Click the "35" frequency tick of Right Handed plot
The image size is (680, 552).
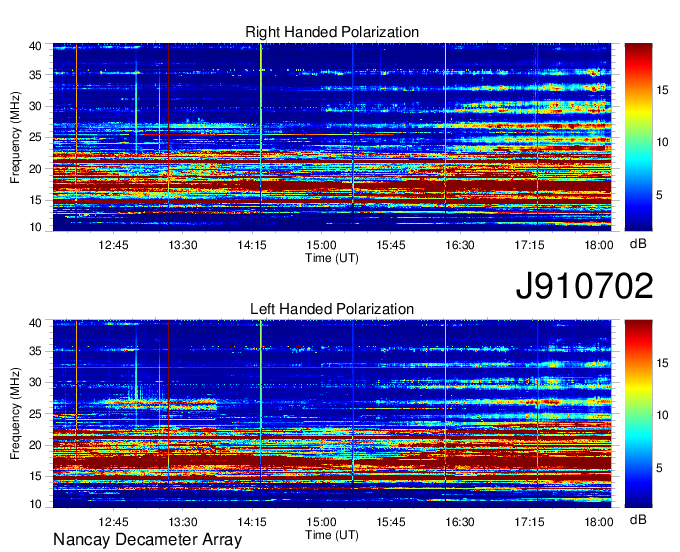pos(35,75)
